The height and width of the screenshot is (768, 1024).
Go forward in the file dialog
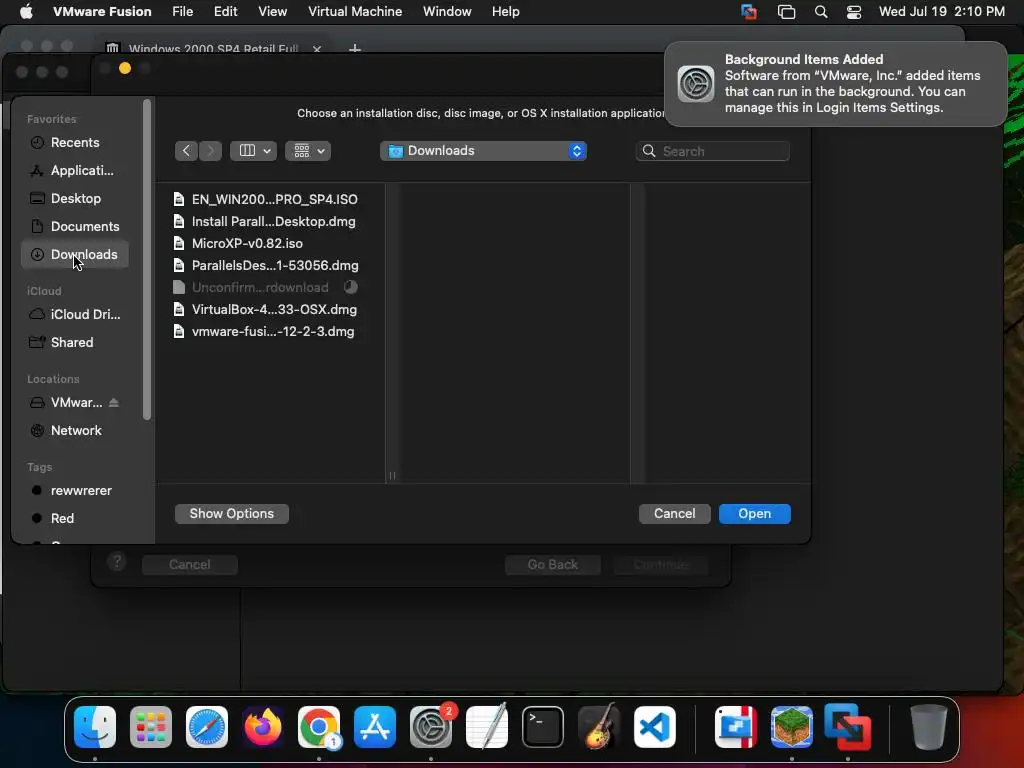(210, 151)
